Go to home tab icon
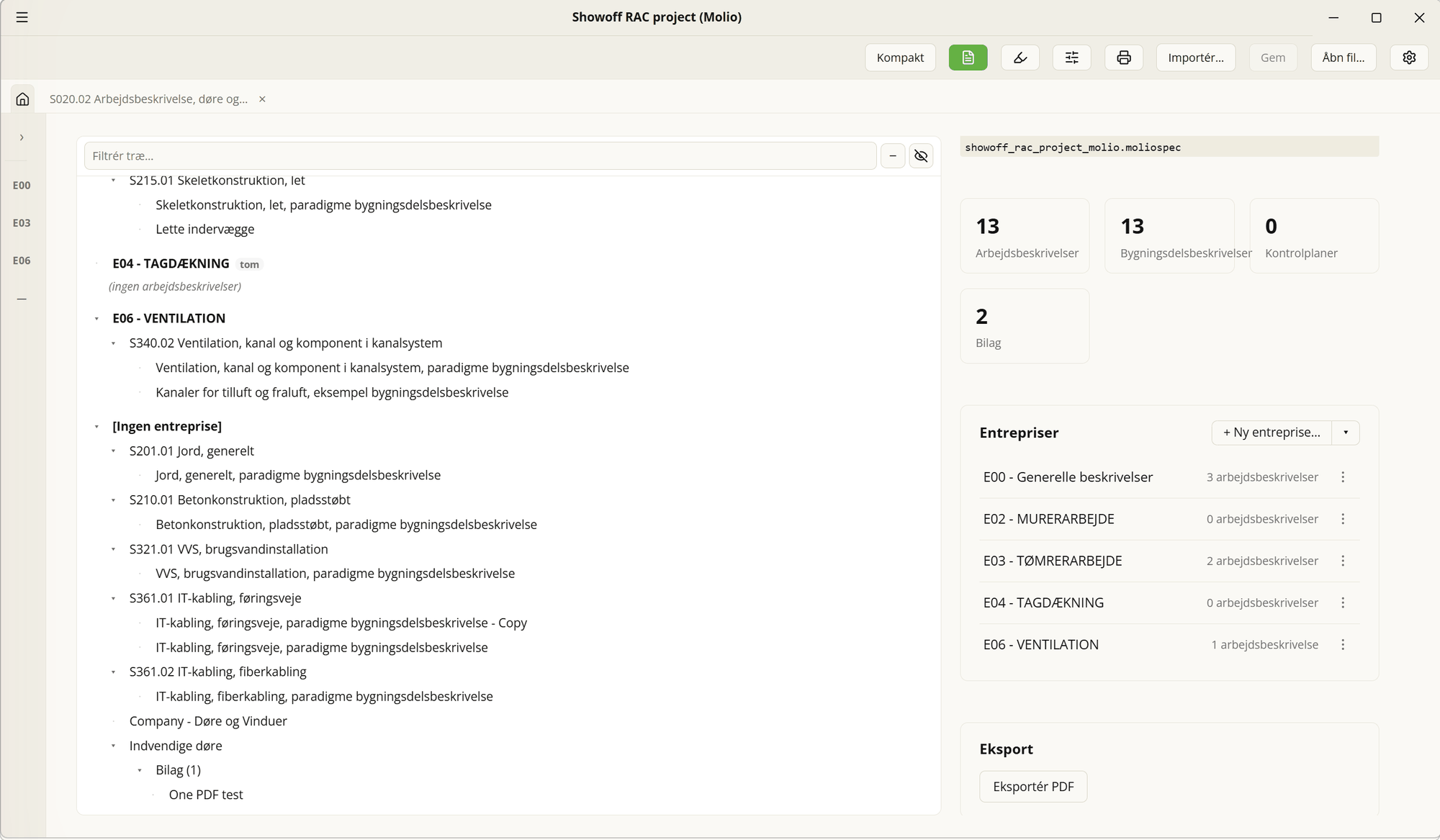 tap(23, 99)
